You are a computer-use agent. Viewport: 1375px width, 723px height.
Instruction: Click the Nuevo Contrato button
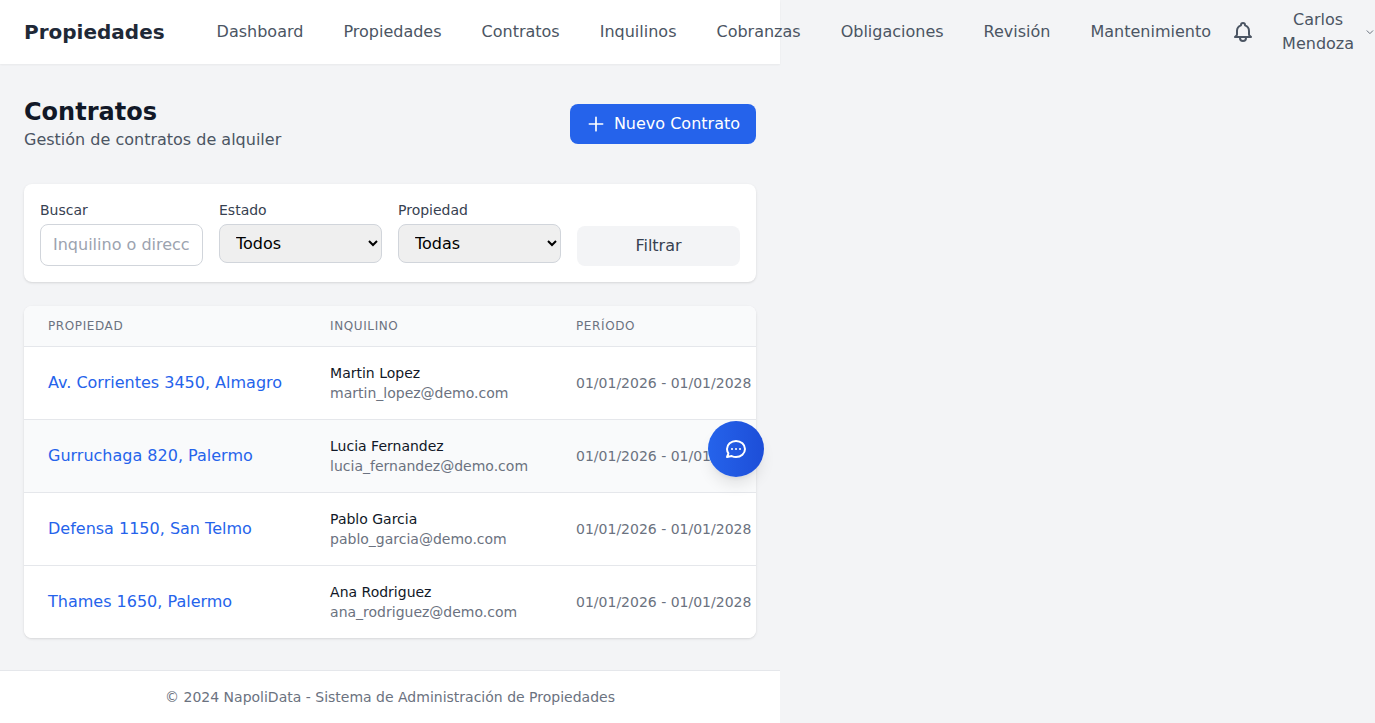tap(662, 124)
